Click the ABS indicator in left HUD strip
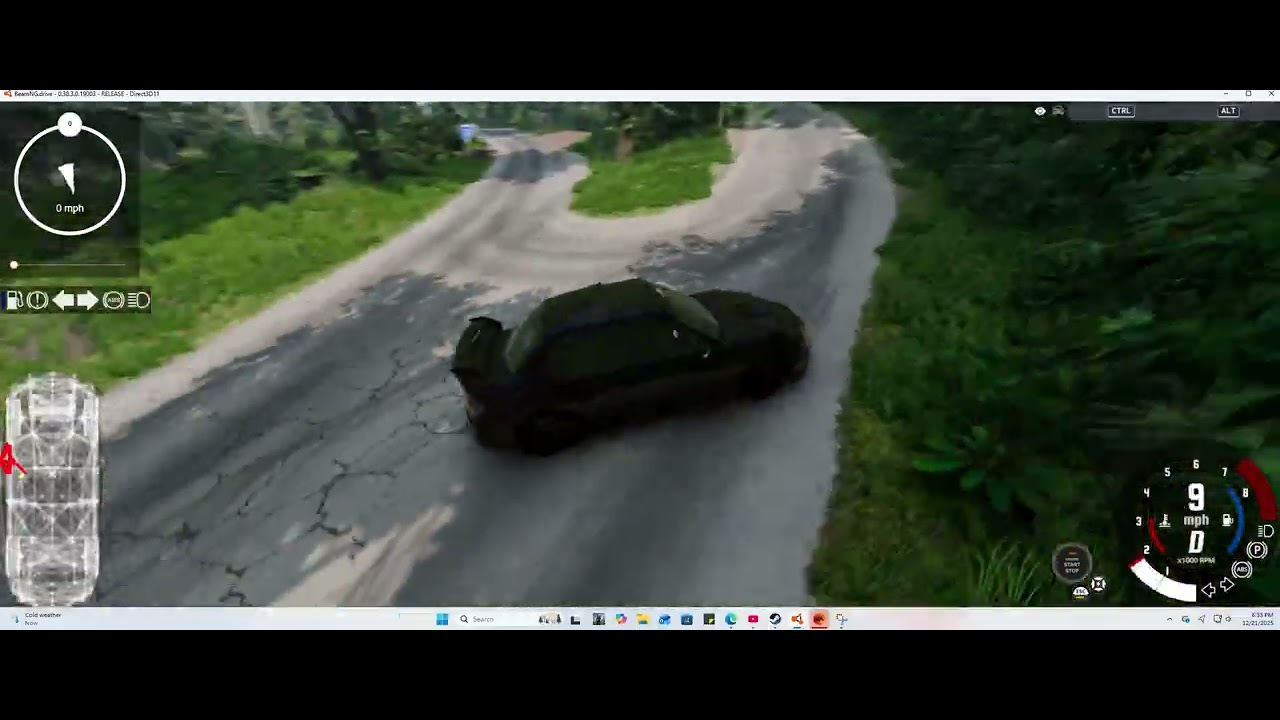 click(x=113, y=300)
